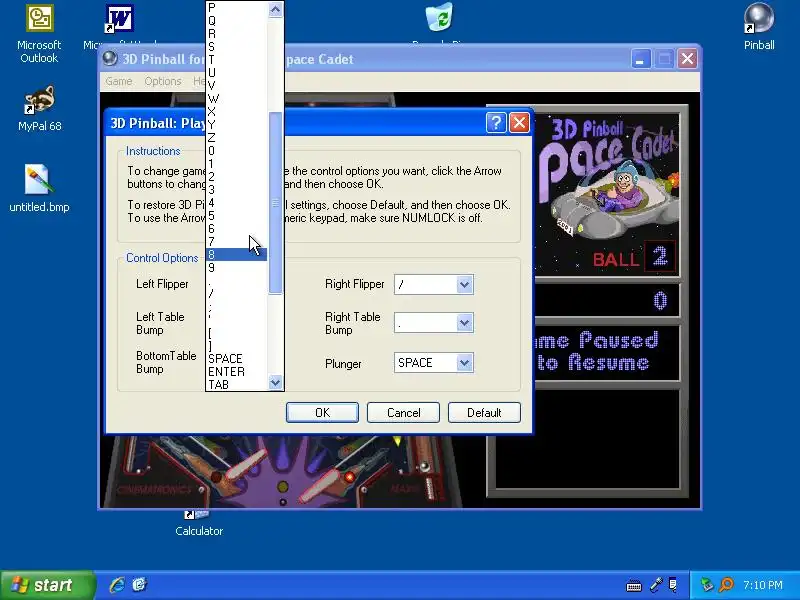Select TAB in the open key list
800x600 pixels.
(x=237, y=384)
